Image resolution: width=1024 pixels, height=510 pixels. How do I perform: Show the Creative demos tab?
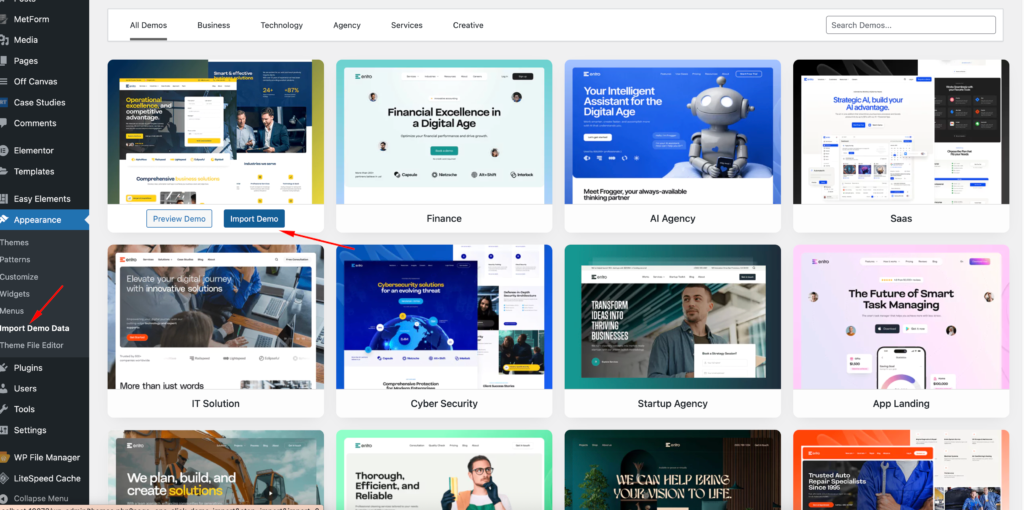[467, 25]
